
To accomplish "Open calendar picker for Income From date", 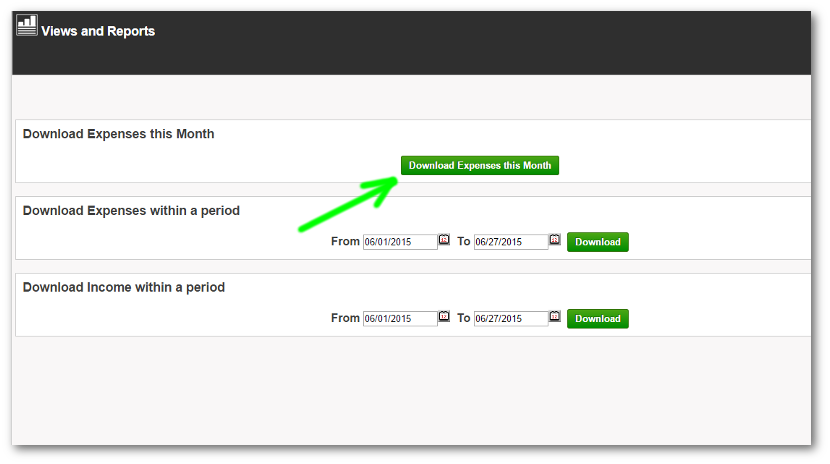I will pyautogui.click(x=444, y=317).
